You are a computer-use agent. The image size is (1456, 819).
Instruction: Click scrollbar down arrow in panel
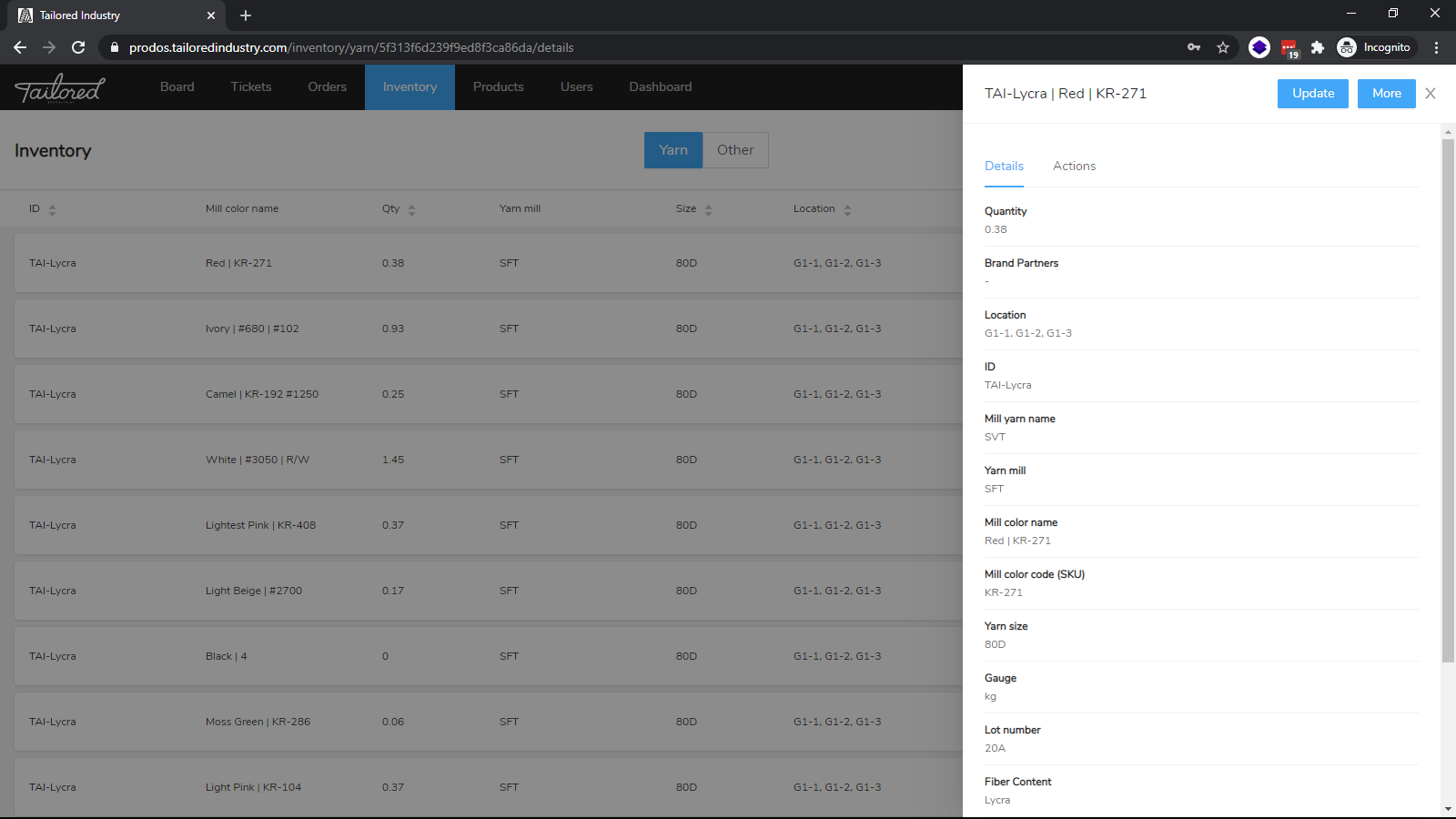pos(1448,809)
